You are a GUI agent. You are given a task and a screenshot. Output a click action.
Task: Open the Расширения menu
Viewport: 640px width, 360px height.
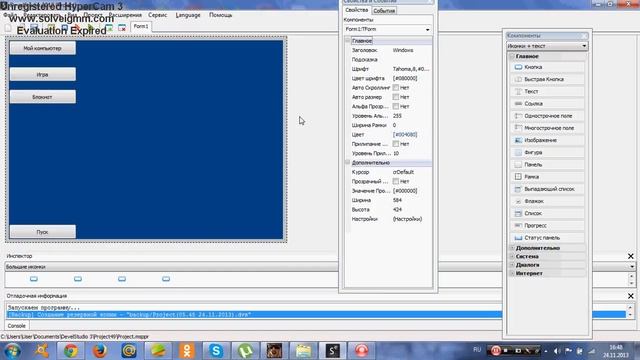click(125, 15)
